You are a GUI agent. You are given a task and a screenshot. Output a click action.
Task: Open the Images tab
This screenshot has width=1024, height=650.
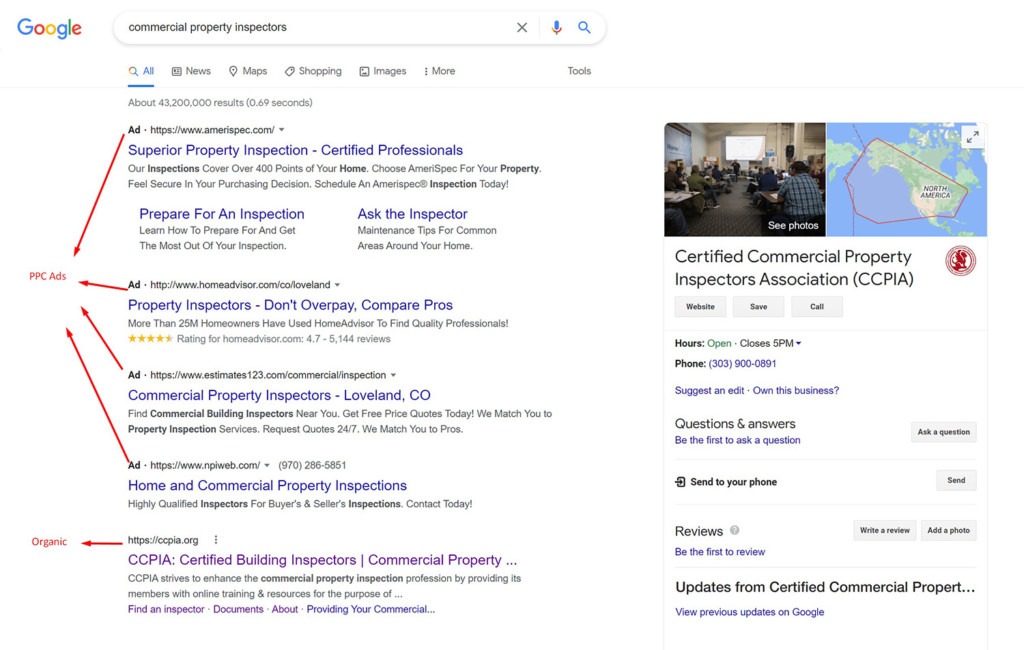point(383,71)
